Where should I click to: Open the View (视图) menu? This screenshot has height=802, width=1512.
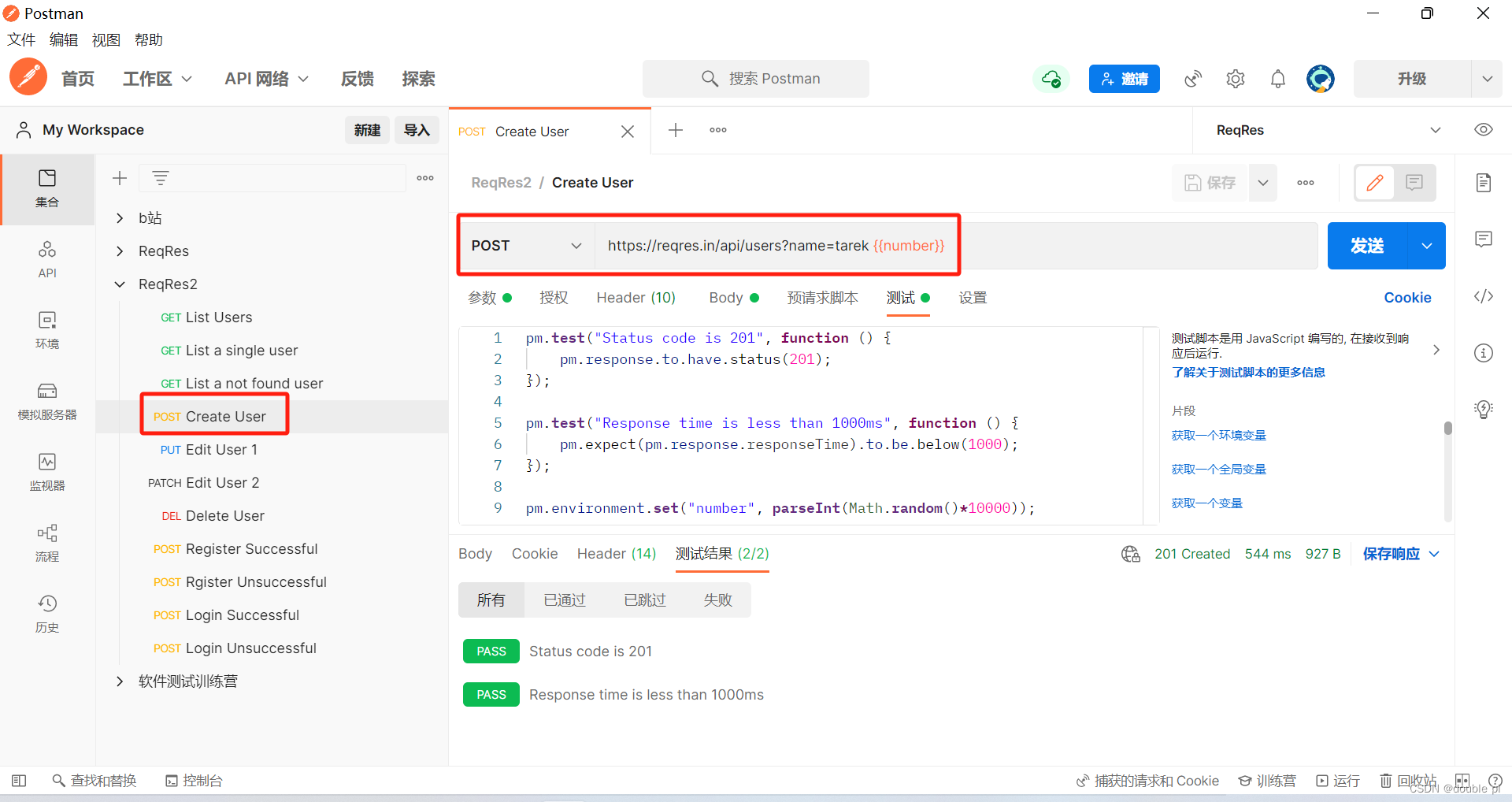(106, 40)
